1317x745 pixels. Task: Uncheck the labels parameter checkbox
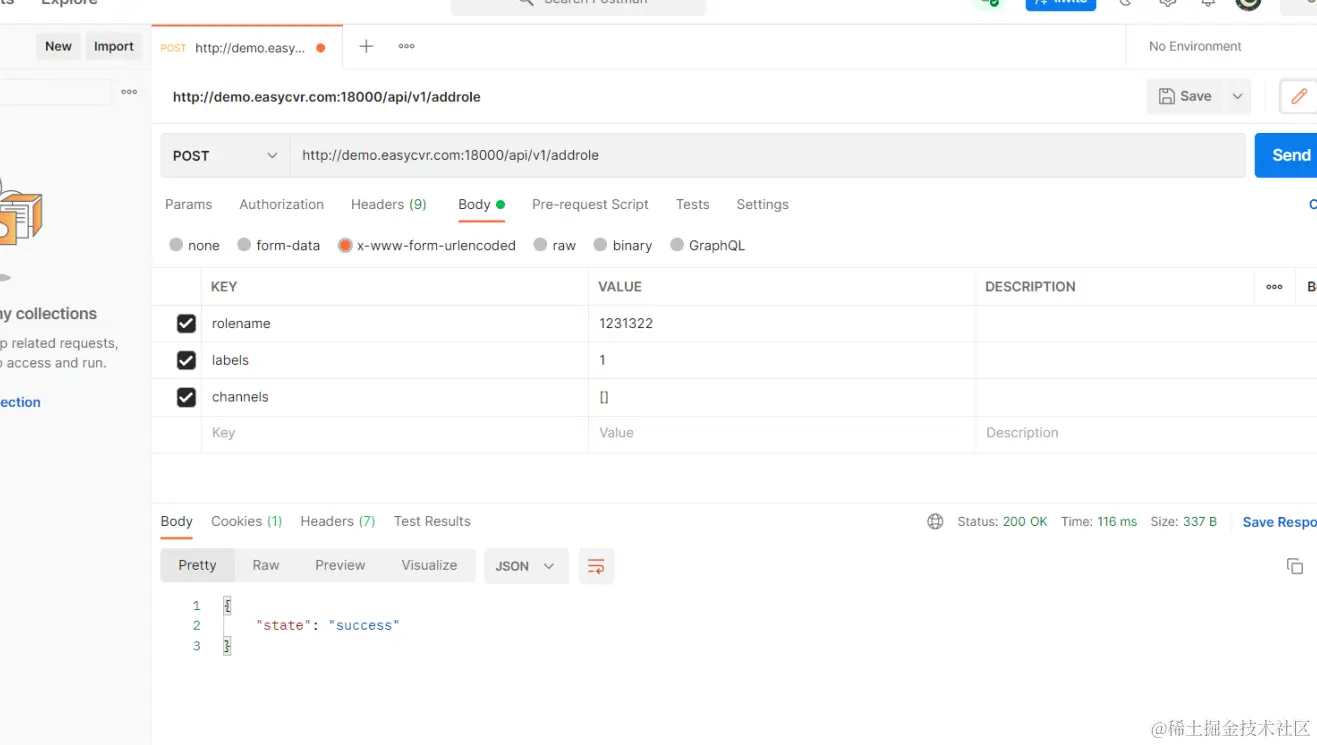(x=186, y=360)
